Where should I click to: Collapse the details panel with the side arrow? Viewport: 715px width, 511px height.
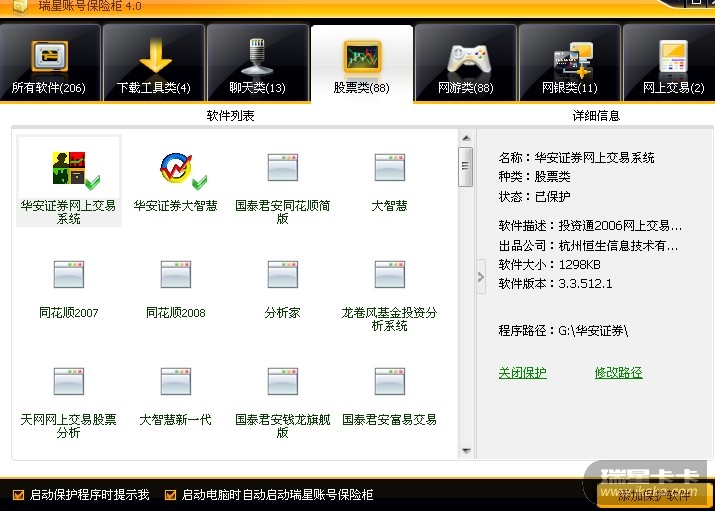pyautogui.click(x=481, y=277)
